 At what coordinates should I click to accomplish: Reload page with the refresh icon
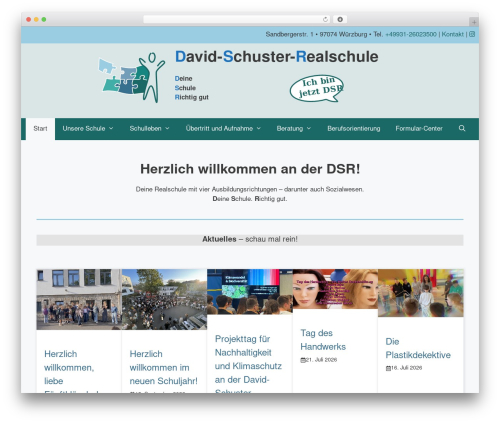pyautogui.click(x=325, y=20)
